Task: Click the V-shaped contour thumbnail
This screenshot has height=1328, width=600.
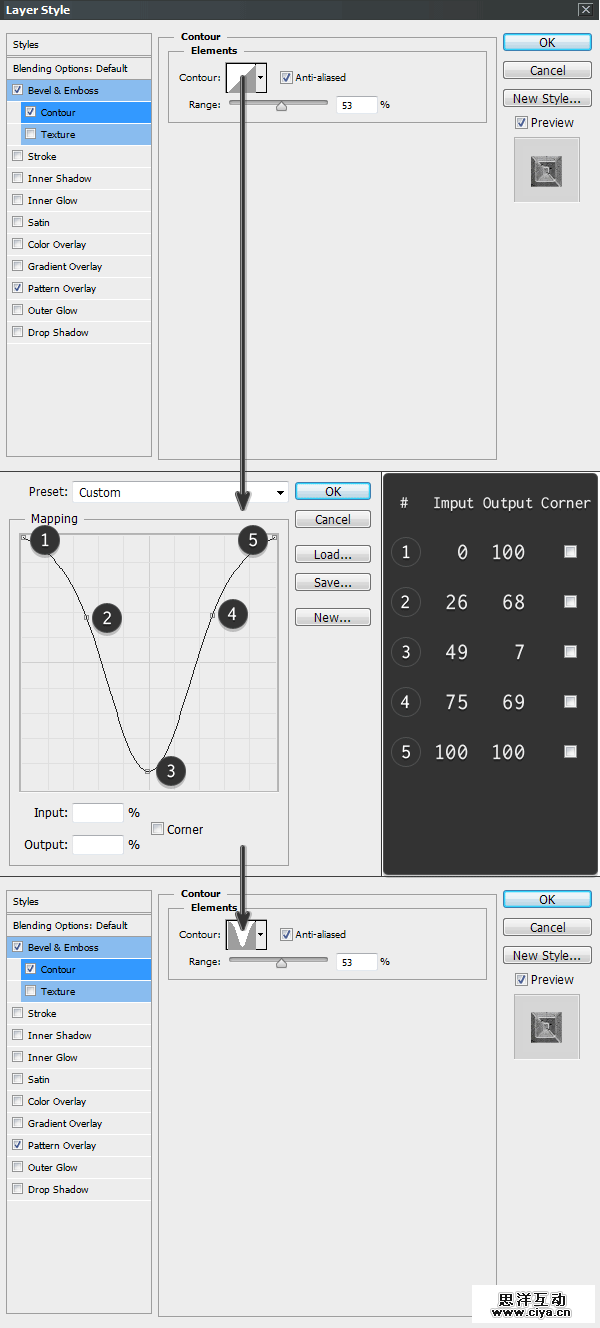Action: pos(241,934)
